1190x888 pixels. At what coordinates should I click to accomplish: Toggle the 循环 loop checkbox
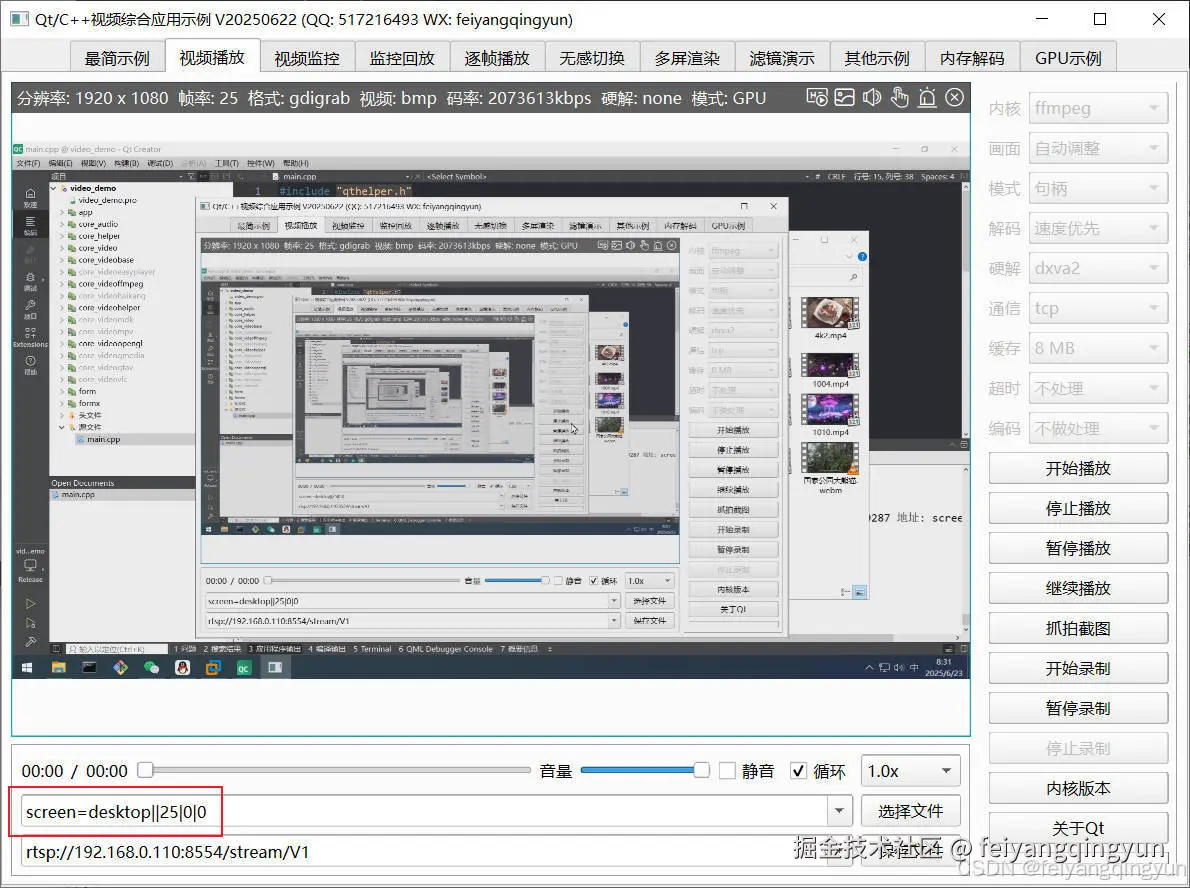pos(798,771)
